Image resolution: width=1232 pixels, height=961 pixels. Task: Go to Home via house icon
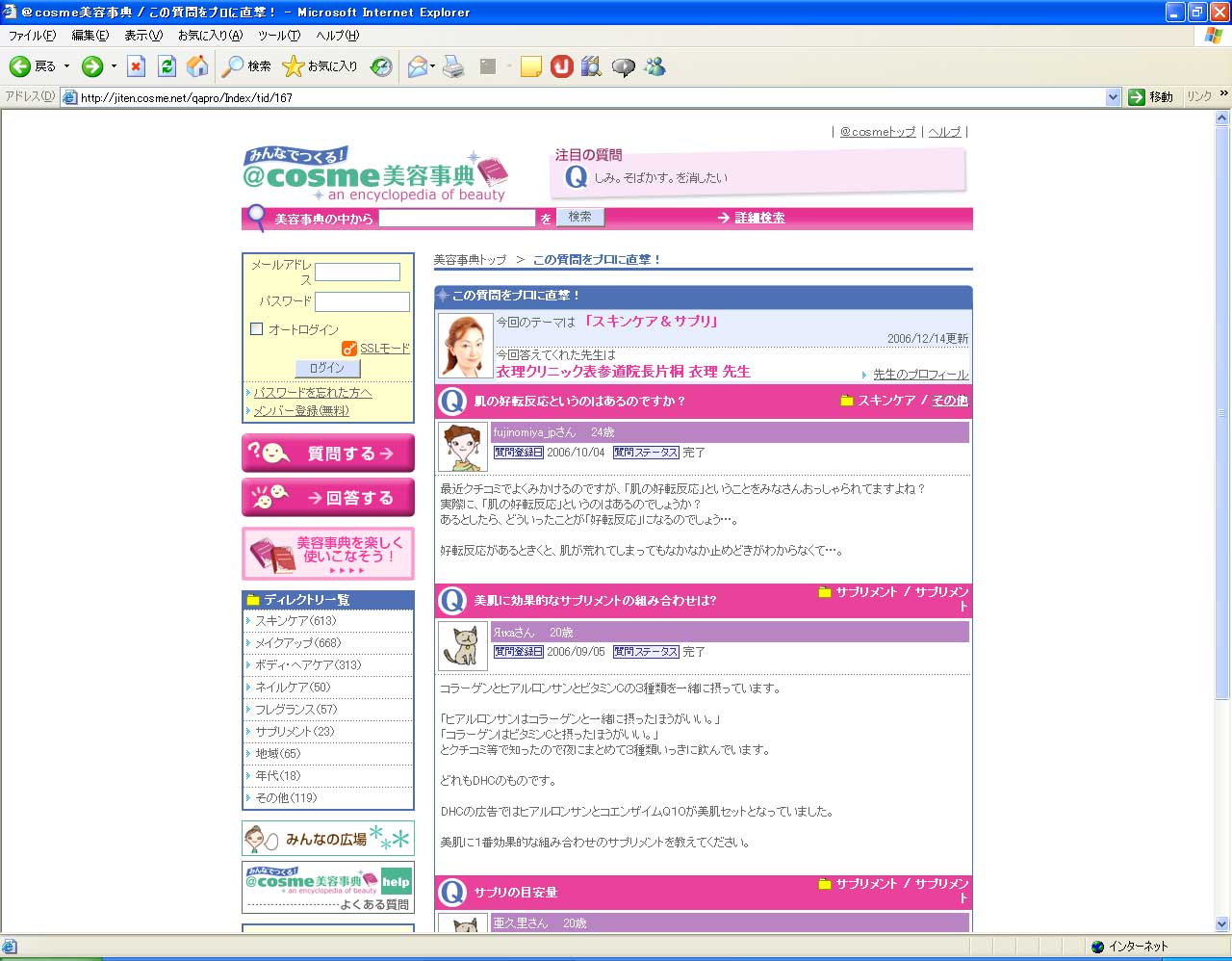[x=197, y=66]
